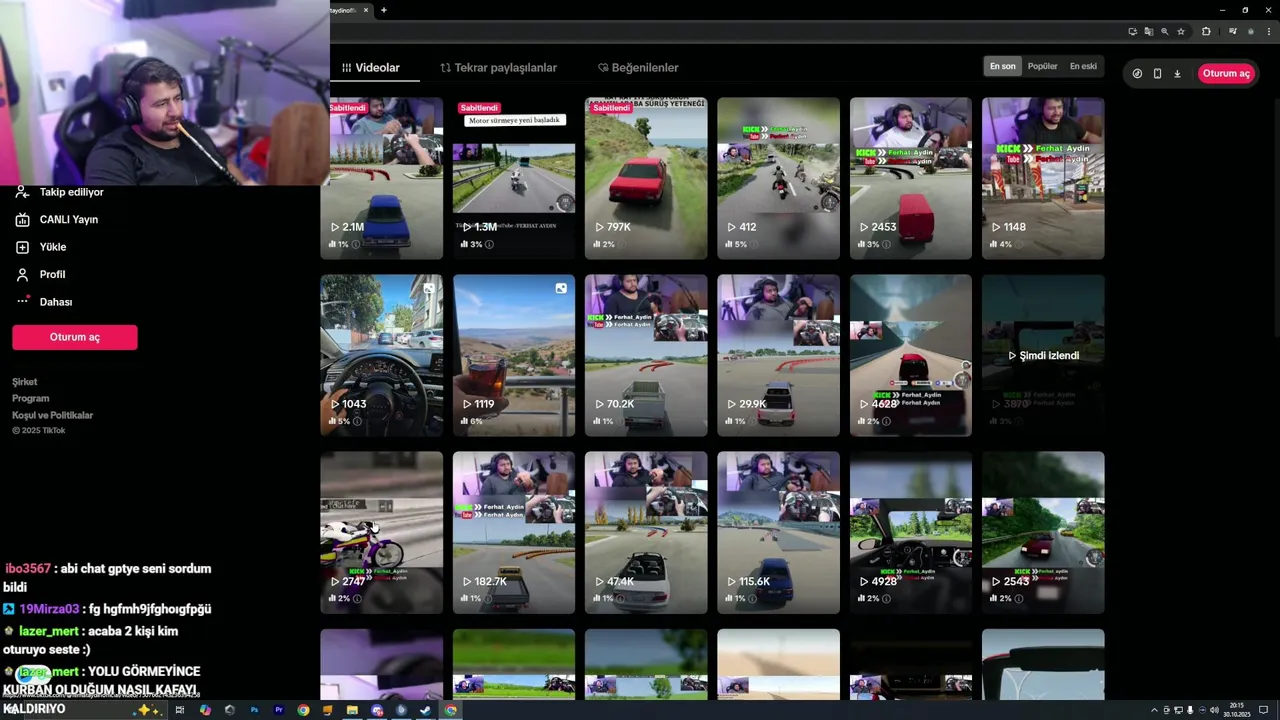Open a new browser tab with plus

coord(383,10)
